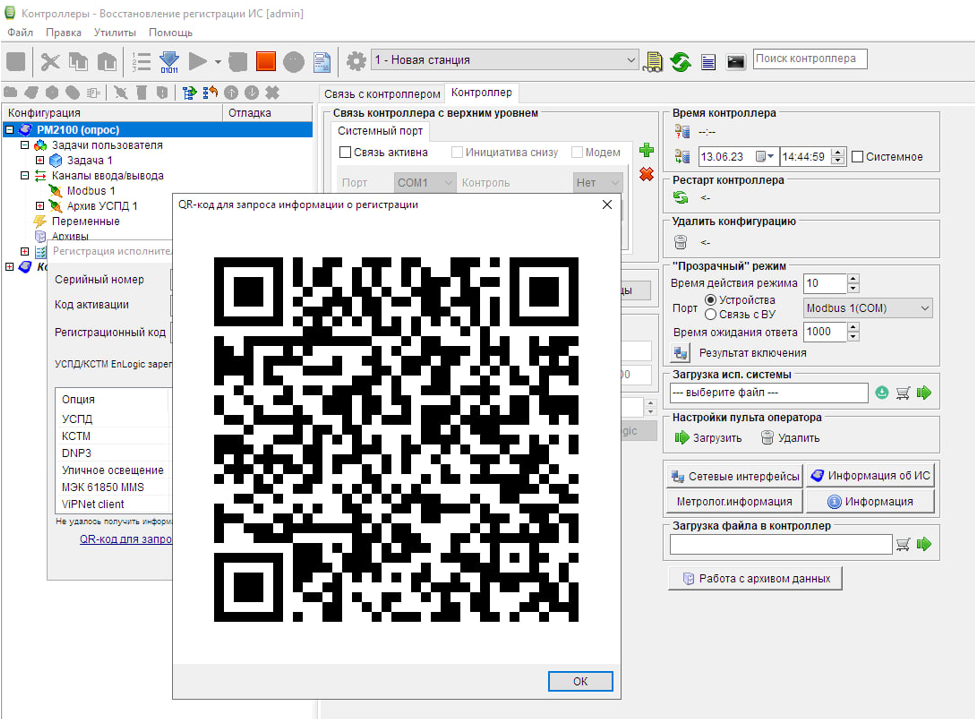Click green arrow in Загрузка файла в контроллер
Image resolution: width=975 pixels, height=719 pixels.
(924, 544)
